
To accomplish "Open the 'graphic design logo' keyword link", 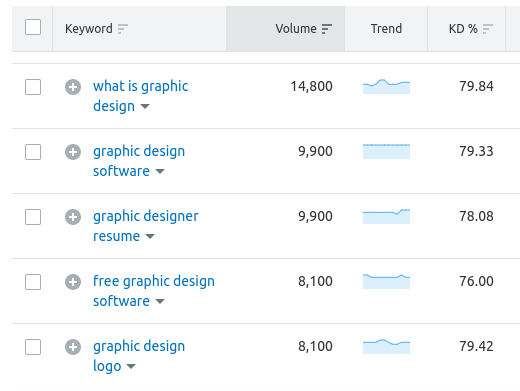I will click(x=139, y=356).
